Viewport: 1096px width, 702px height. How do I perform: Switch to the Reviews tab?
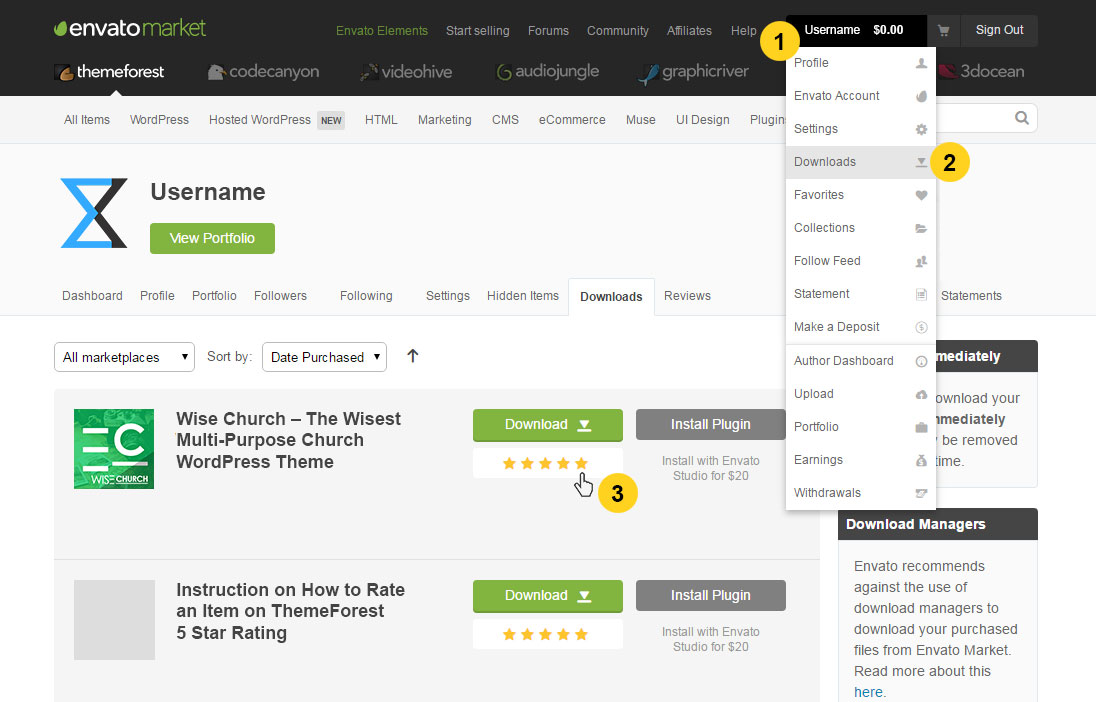coord(687,296)
